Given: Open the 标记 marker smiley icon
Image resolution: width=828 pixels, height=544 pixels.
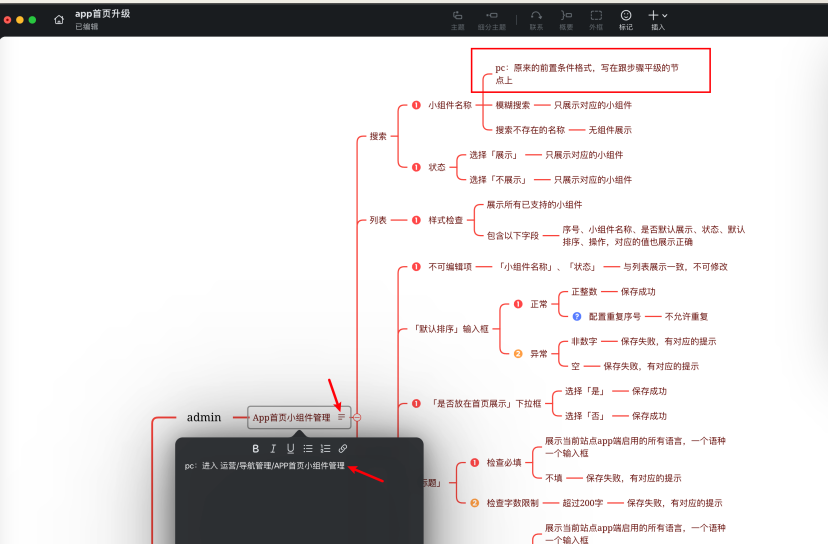Looking at the screenshot, I should 626,16.
